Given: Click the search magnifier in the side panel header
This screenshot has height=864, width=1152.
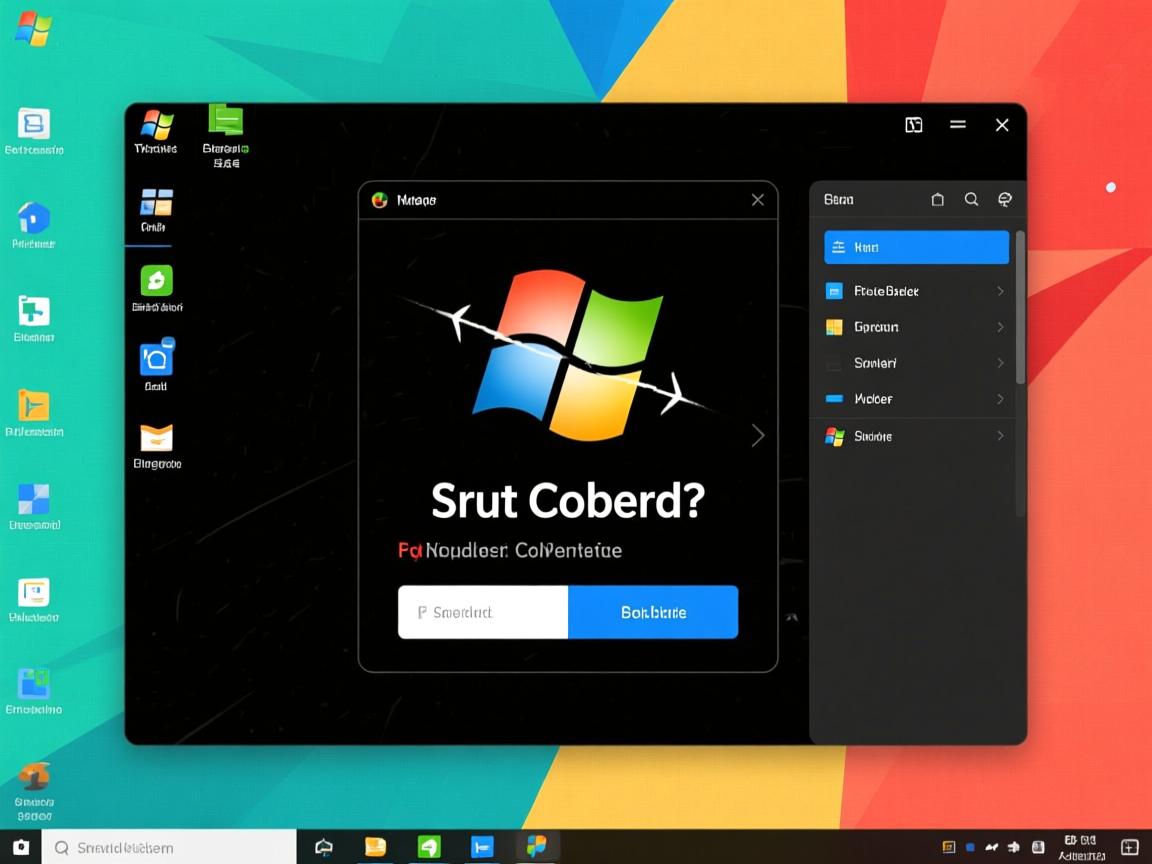Looking at the screenshot, I should pos(971,199).
